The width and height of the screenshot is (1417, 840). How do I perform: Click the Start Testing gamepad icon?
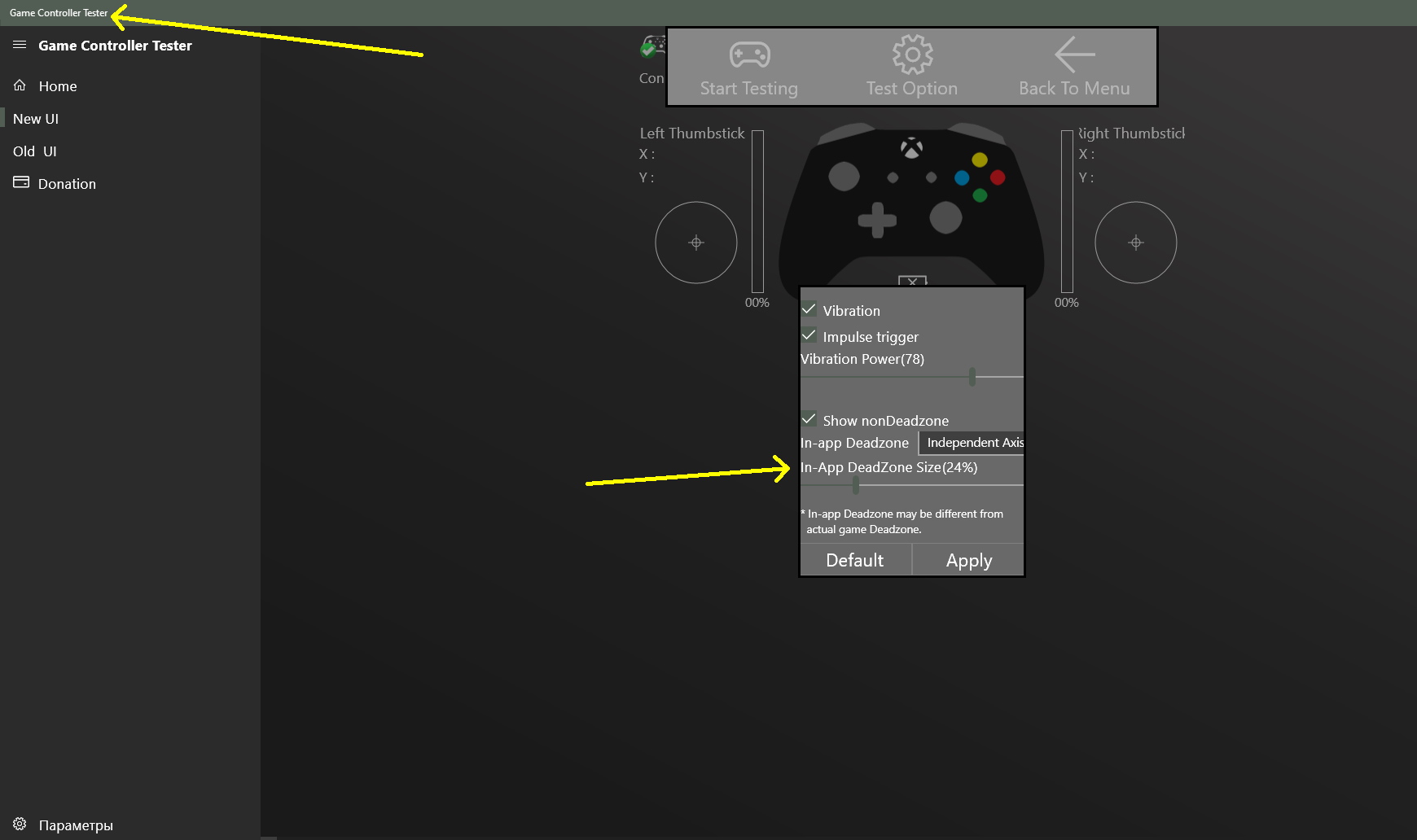pyautogui.click(x=749, y=55)
